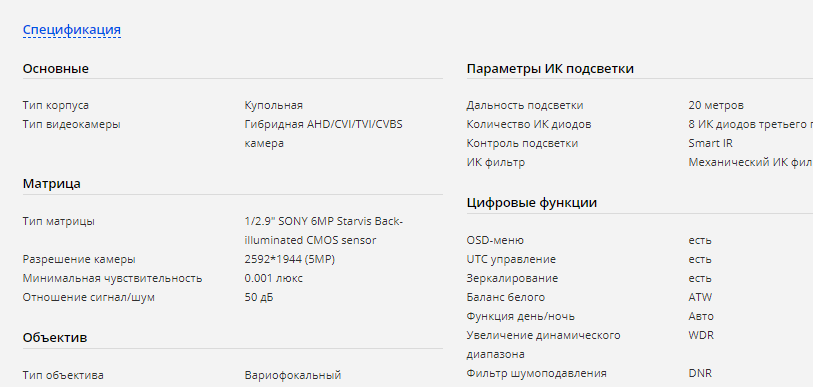This screenshot has width=813, height=387.
Task: Click the есть value beside OSD-меню
Action: click(x=700, y=241)
